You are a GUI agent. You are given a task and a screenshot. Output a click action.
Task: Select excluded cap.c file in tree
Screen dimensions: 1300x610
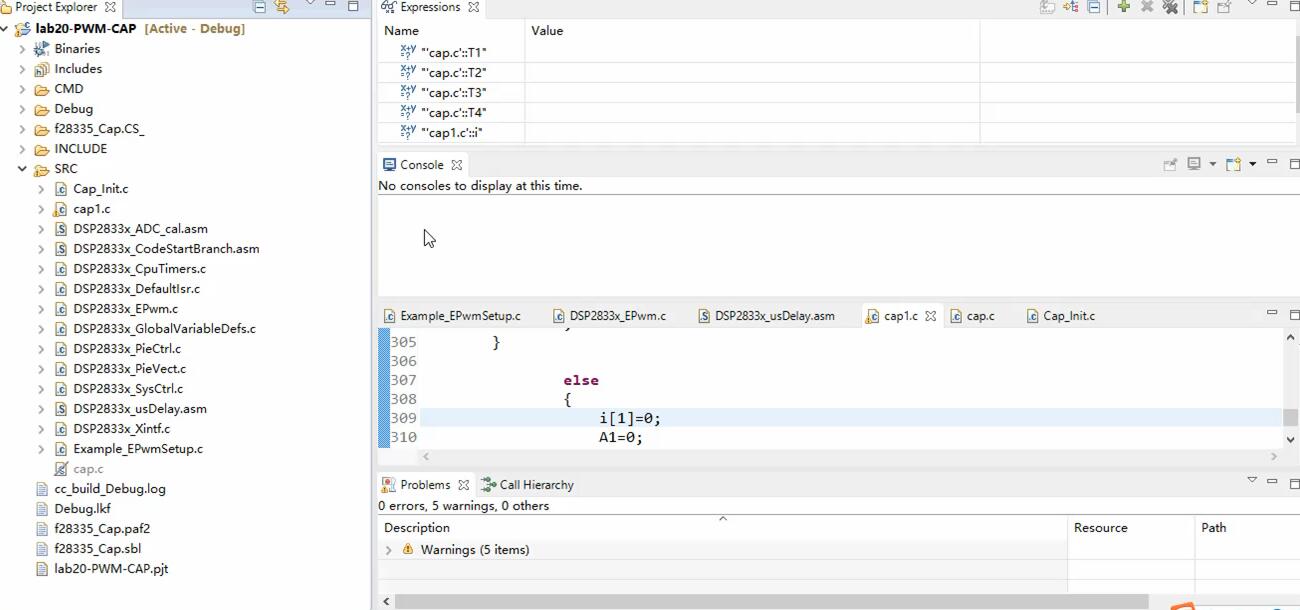88,469
